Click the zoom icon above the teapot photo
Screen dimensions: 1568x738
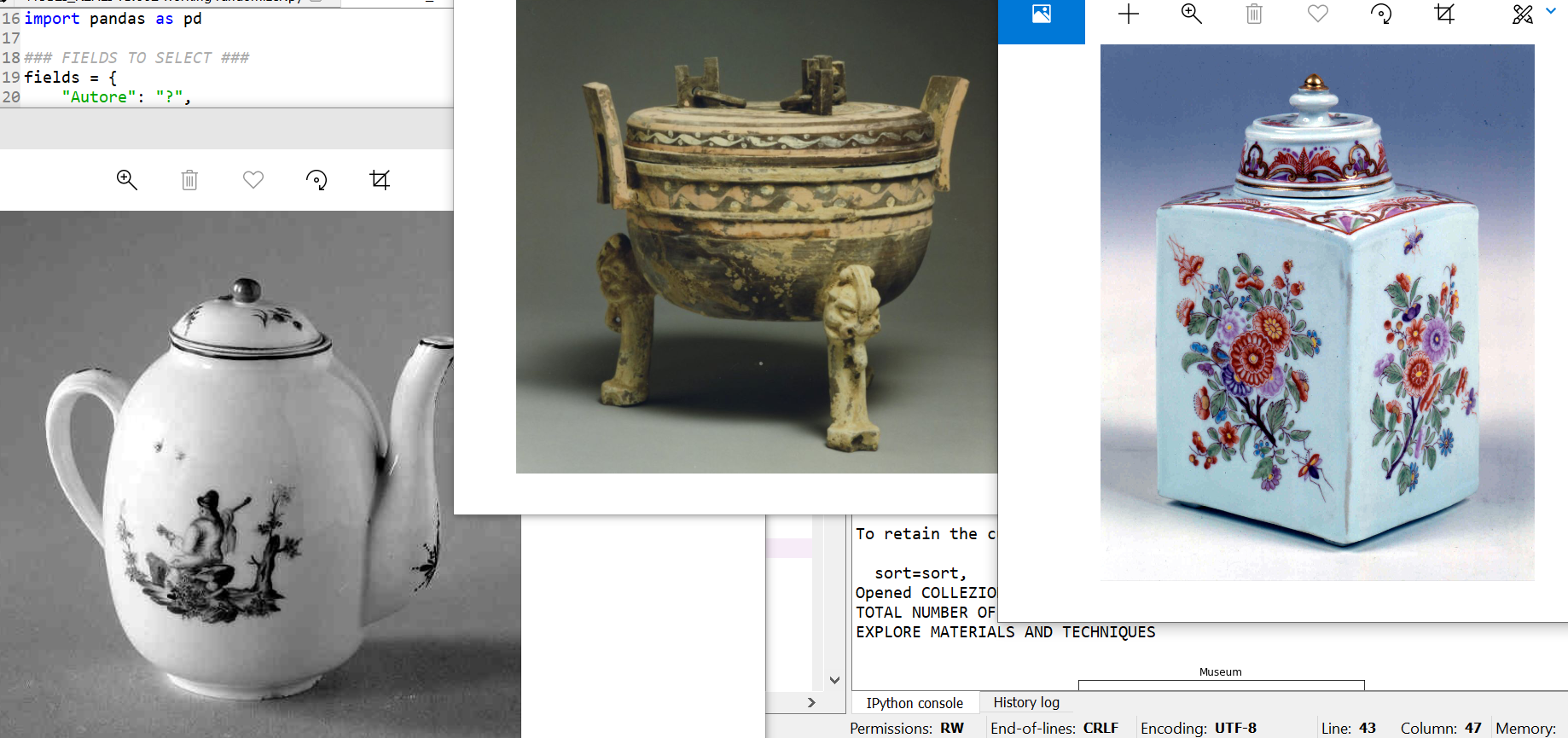[x=126, y=179]
